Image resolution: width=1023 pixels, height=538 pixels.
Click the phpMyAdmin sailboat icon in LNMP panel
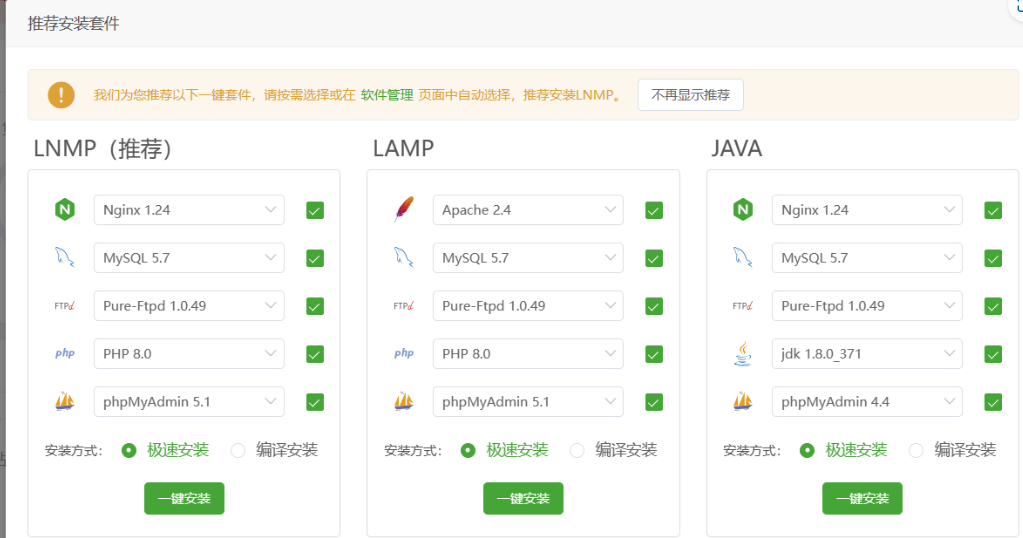click(65, 401)
